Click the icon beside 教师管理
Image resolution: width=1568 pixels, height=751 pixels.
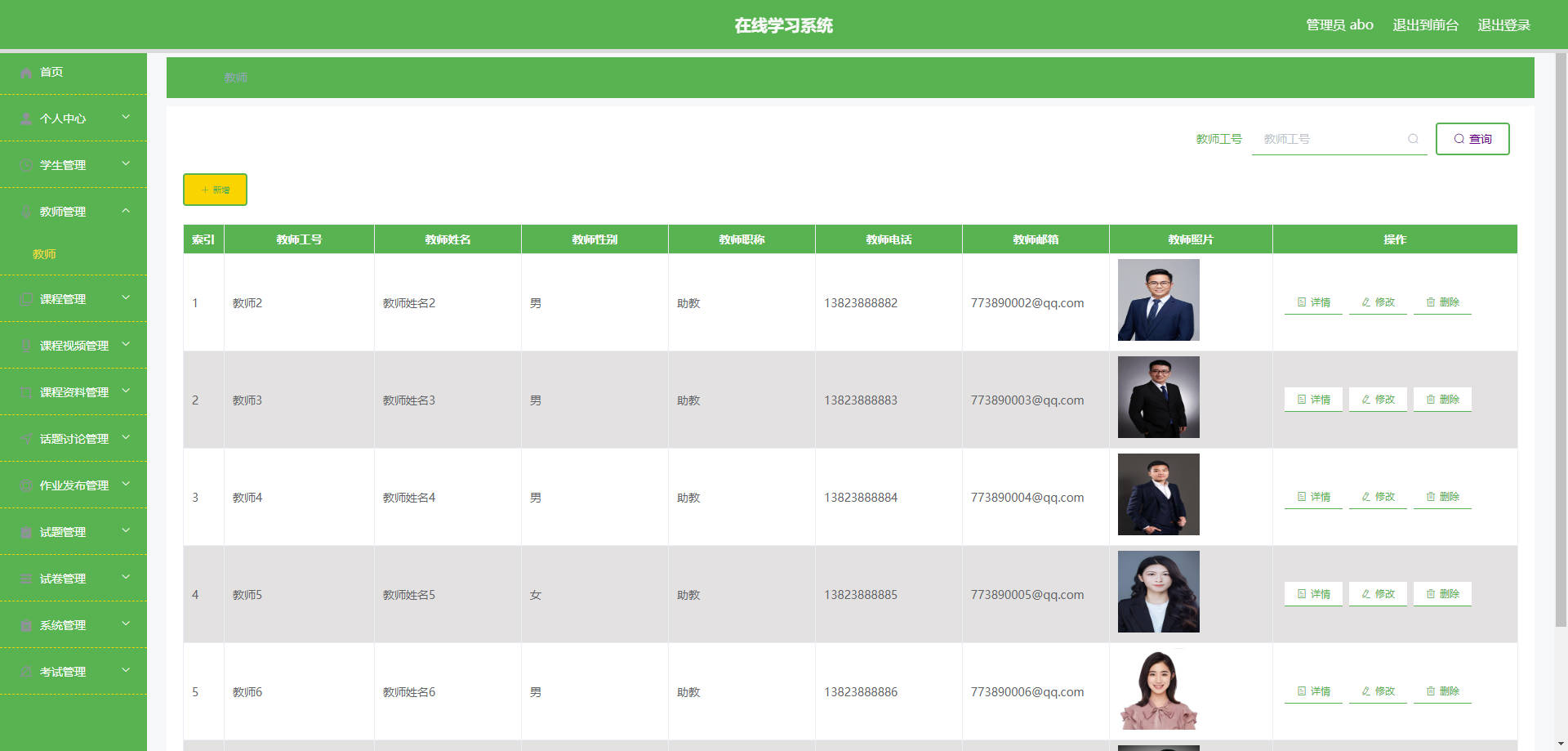[x=26, y=212]
